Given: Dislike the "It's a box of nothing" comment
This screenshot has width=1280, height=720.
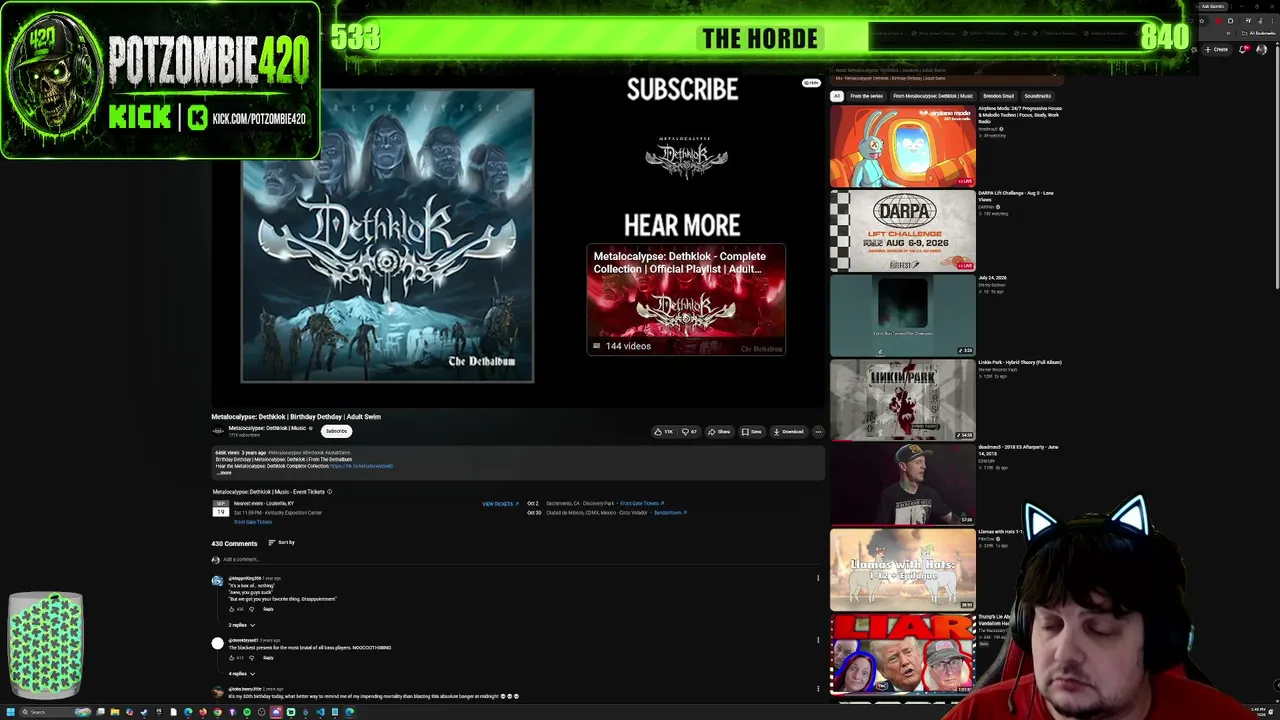Looking at the screenshot, I should pos(251,609).
